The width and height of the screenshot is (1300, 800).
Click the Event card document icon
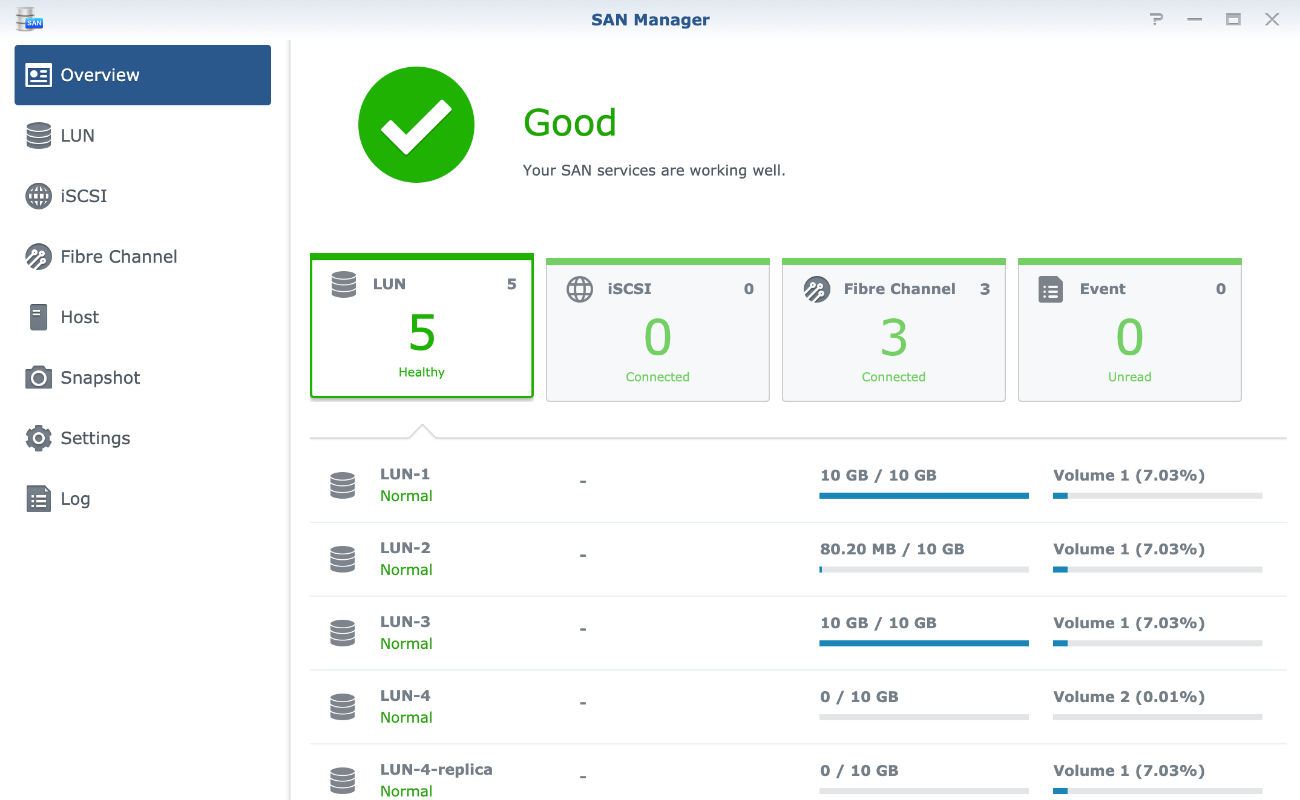1050,289
